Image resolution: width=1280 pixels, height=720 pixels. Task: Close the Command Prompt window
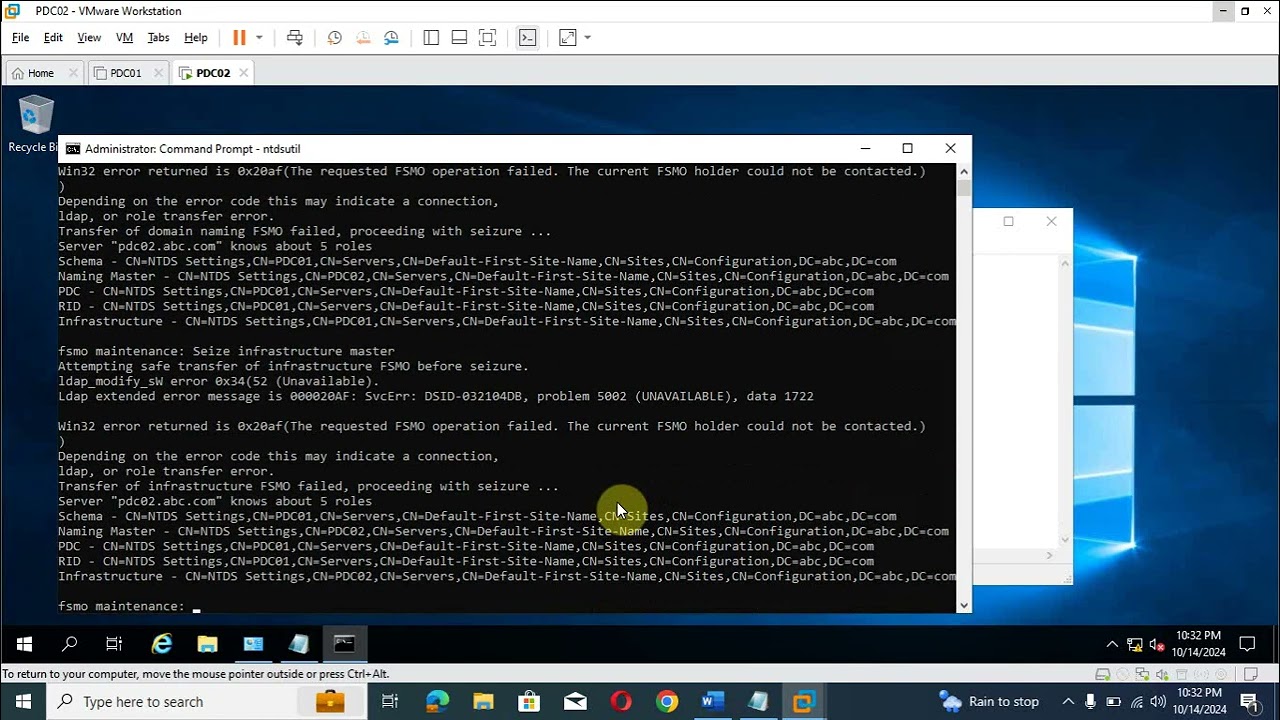[950, 148]
